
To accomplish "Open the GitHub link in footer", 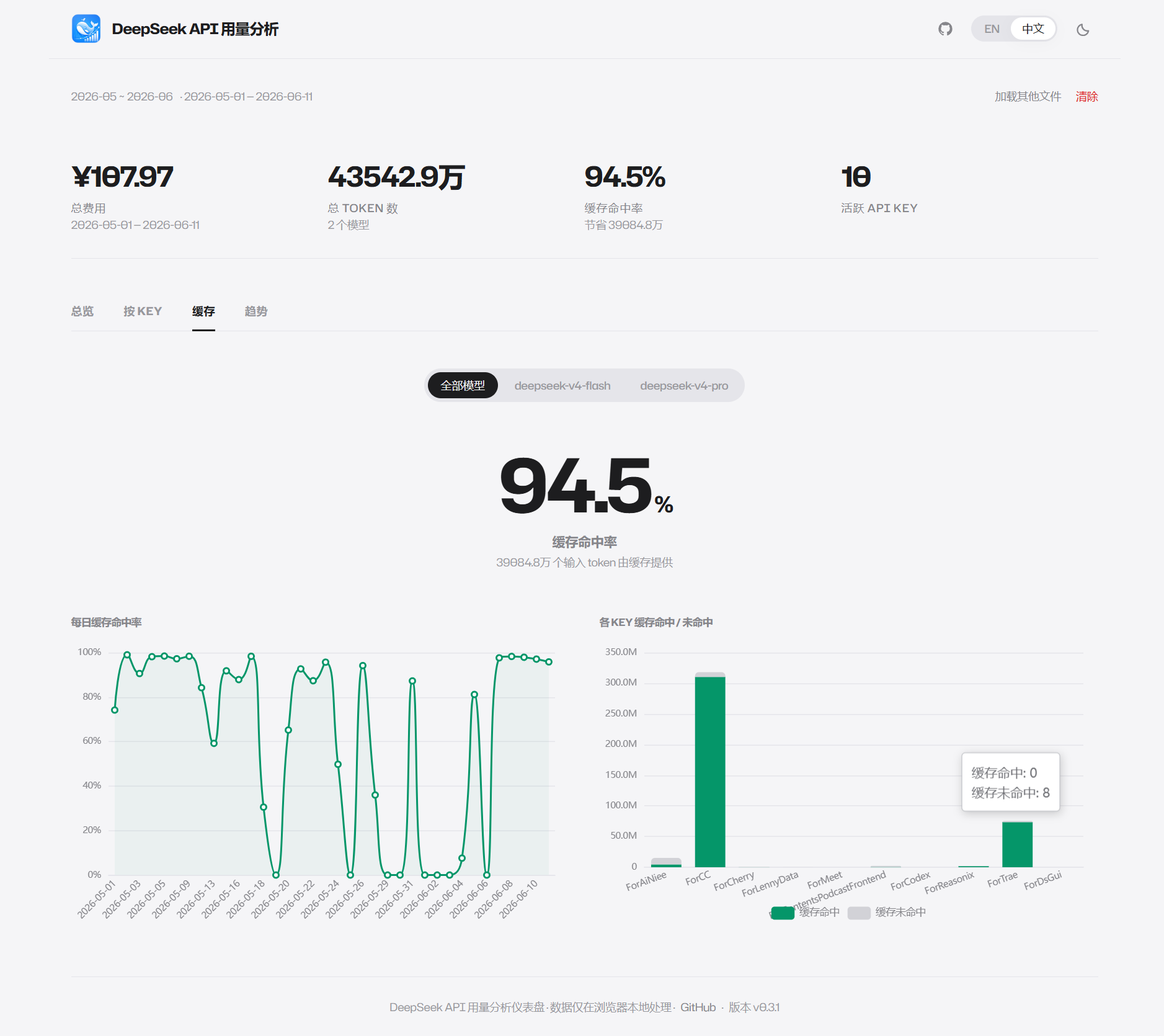I will (x=698, y=1007).
